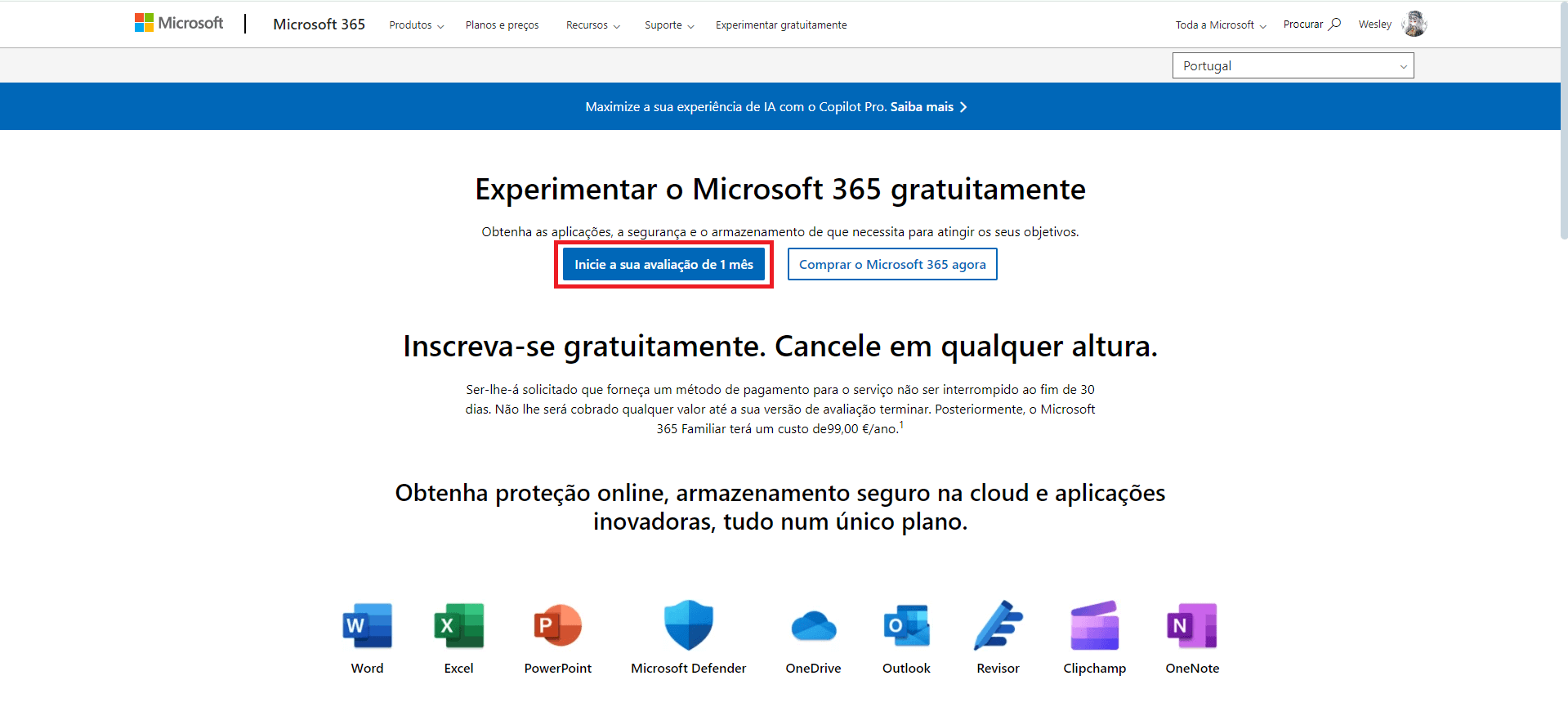Click heading Experimentar o Microsoft 365 gratuitamente
The height and width of the screenshot is (725, 1568).
click(780, 190)
